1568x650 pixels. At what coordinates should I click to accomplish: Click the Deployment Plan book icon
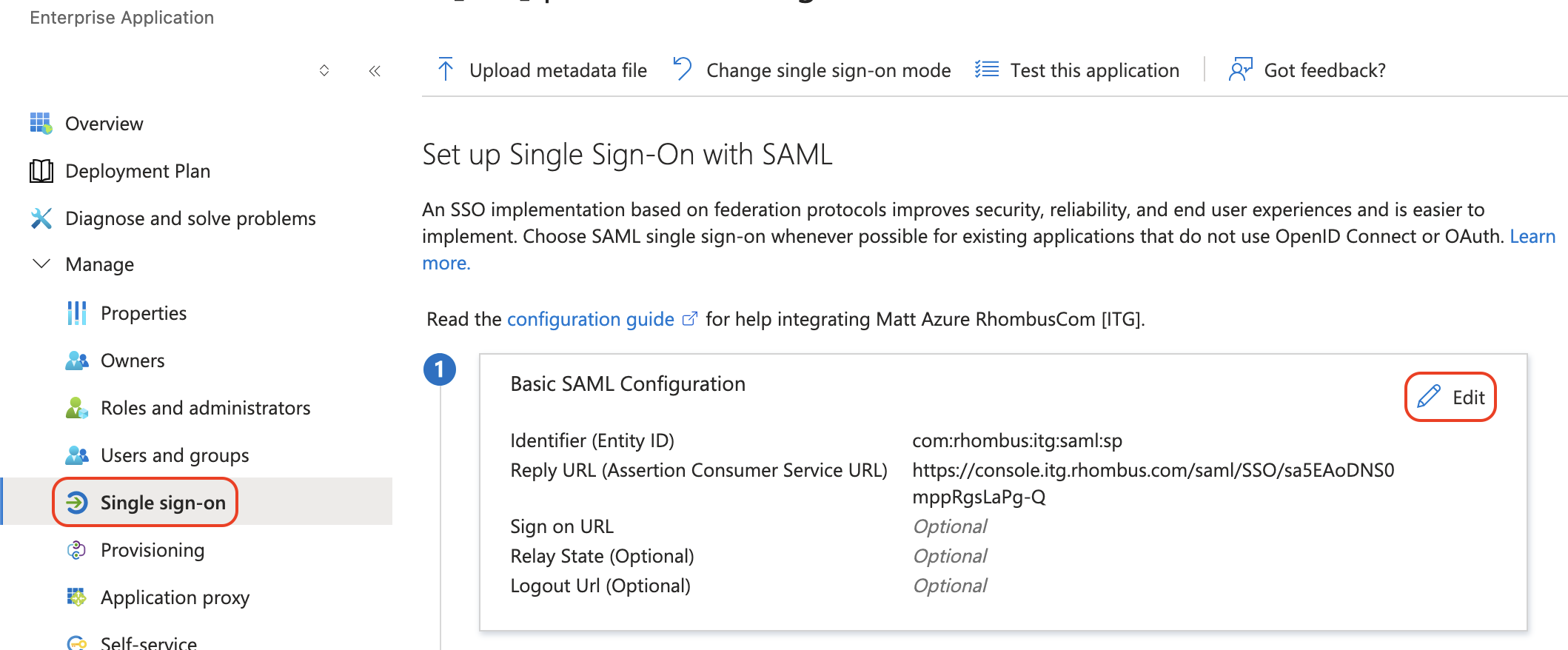point(41,171)
